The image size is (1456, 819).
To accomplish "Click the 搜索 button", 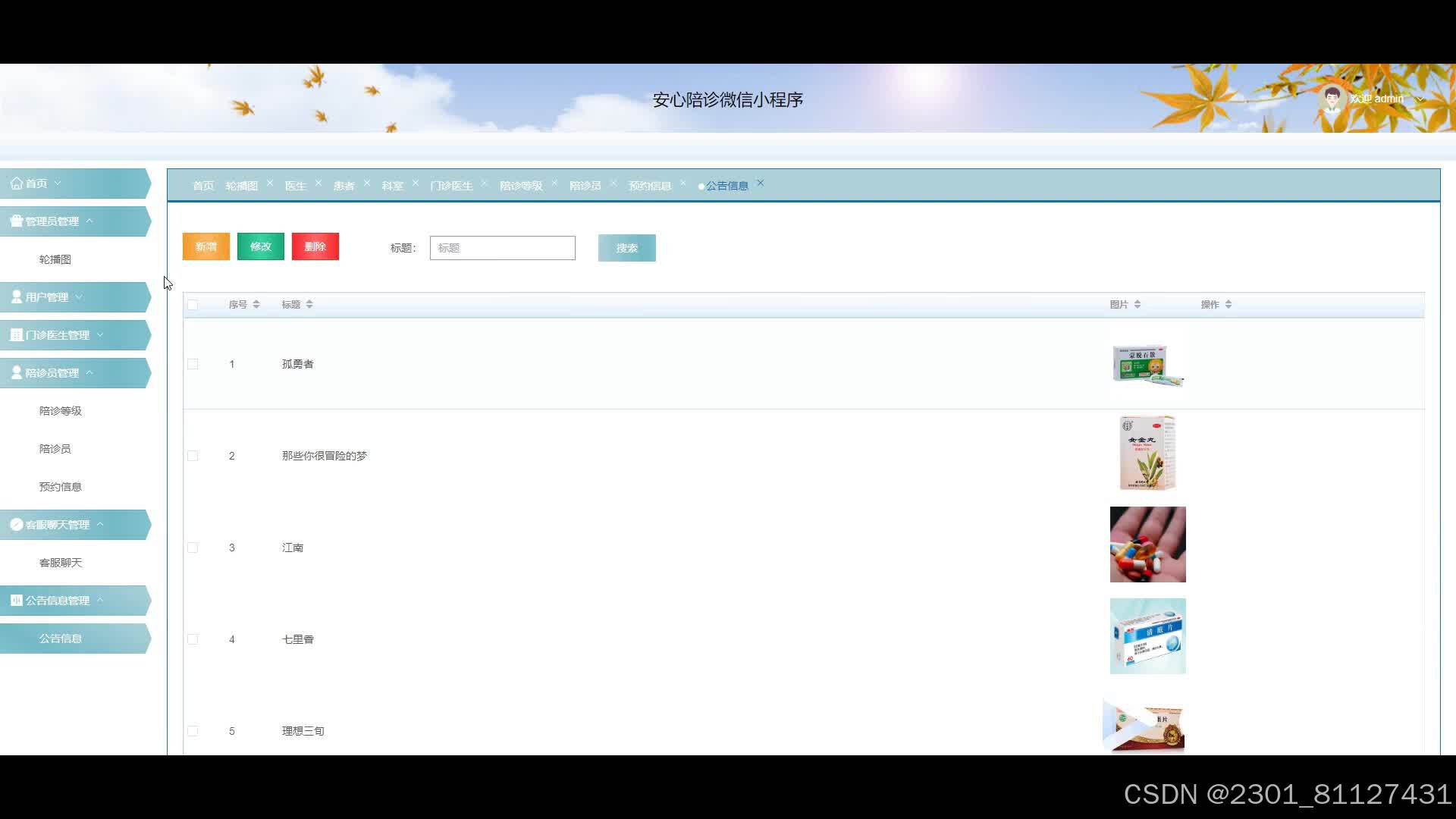I will [x=627, y=248].
